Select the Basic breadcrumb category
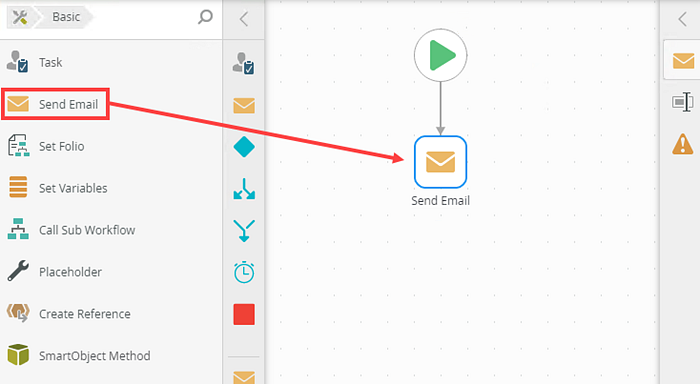 tap(66, 17)
